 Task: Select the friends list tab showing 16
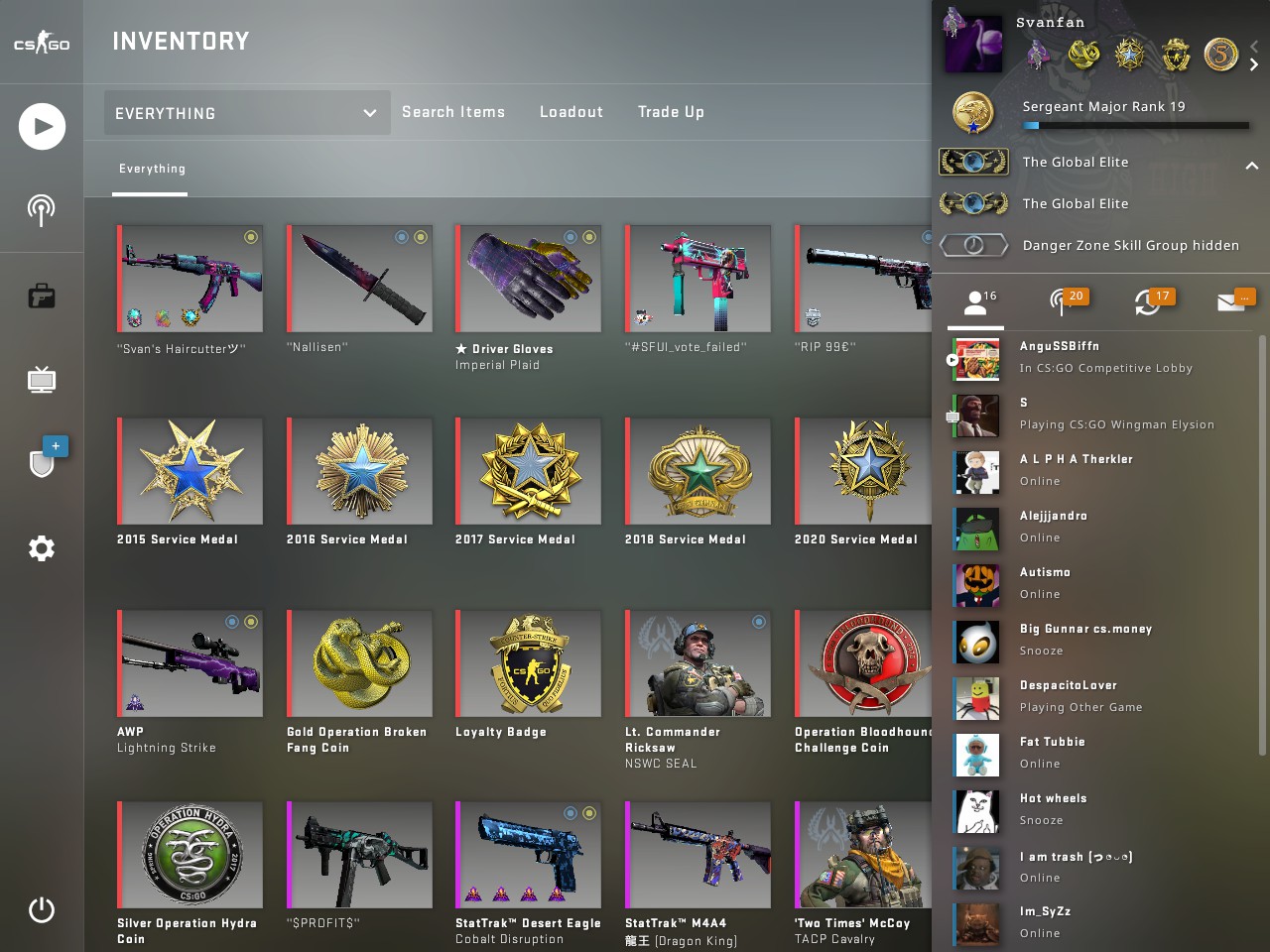(977, 302)
